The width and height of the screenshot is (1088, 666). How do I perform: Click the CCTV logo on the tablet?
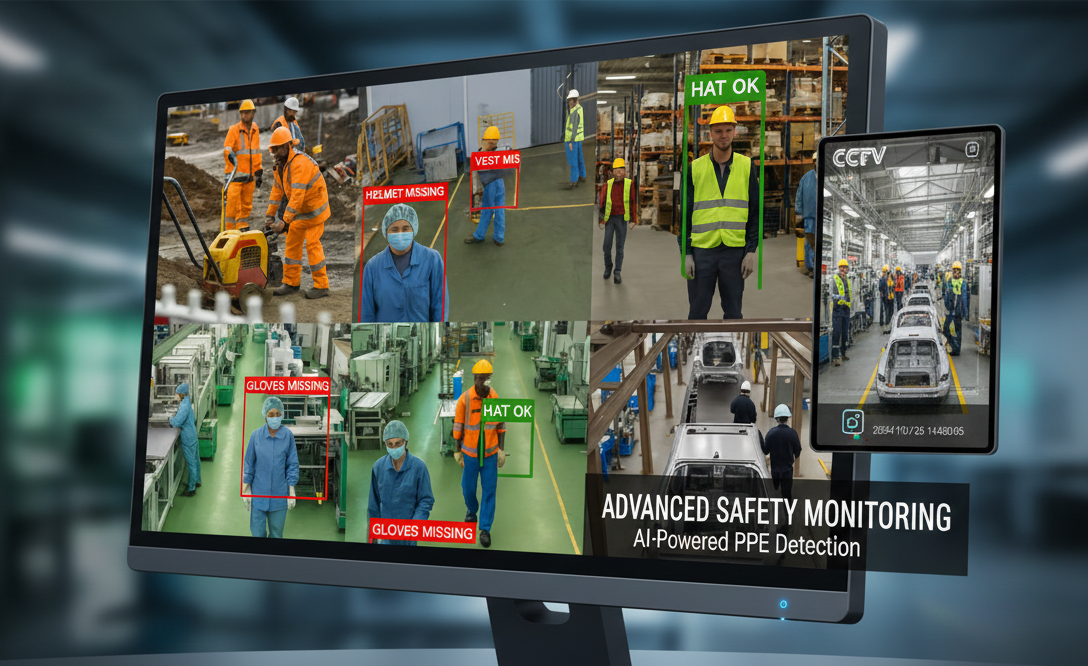(x=859, y=157)
